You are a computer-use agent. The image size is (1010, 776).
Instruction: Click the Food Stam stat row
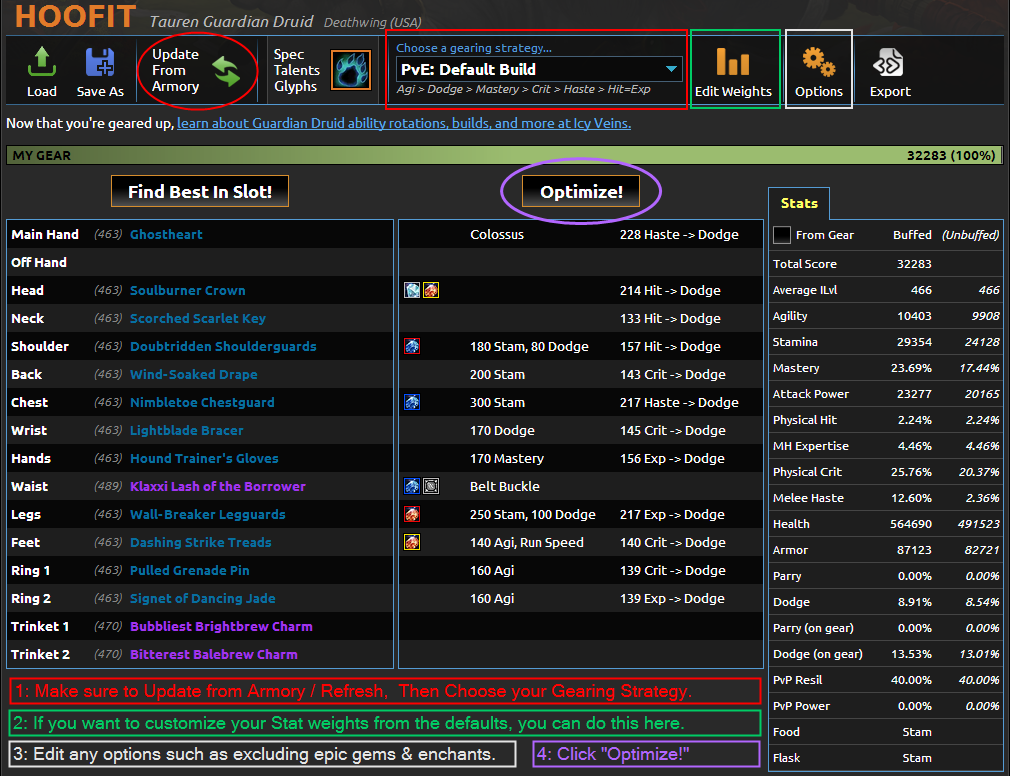[886, 732]
